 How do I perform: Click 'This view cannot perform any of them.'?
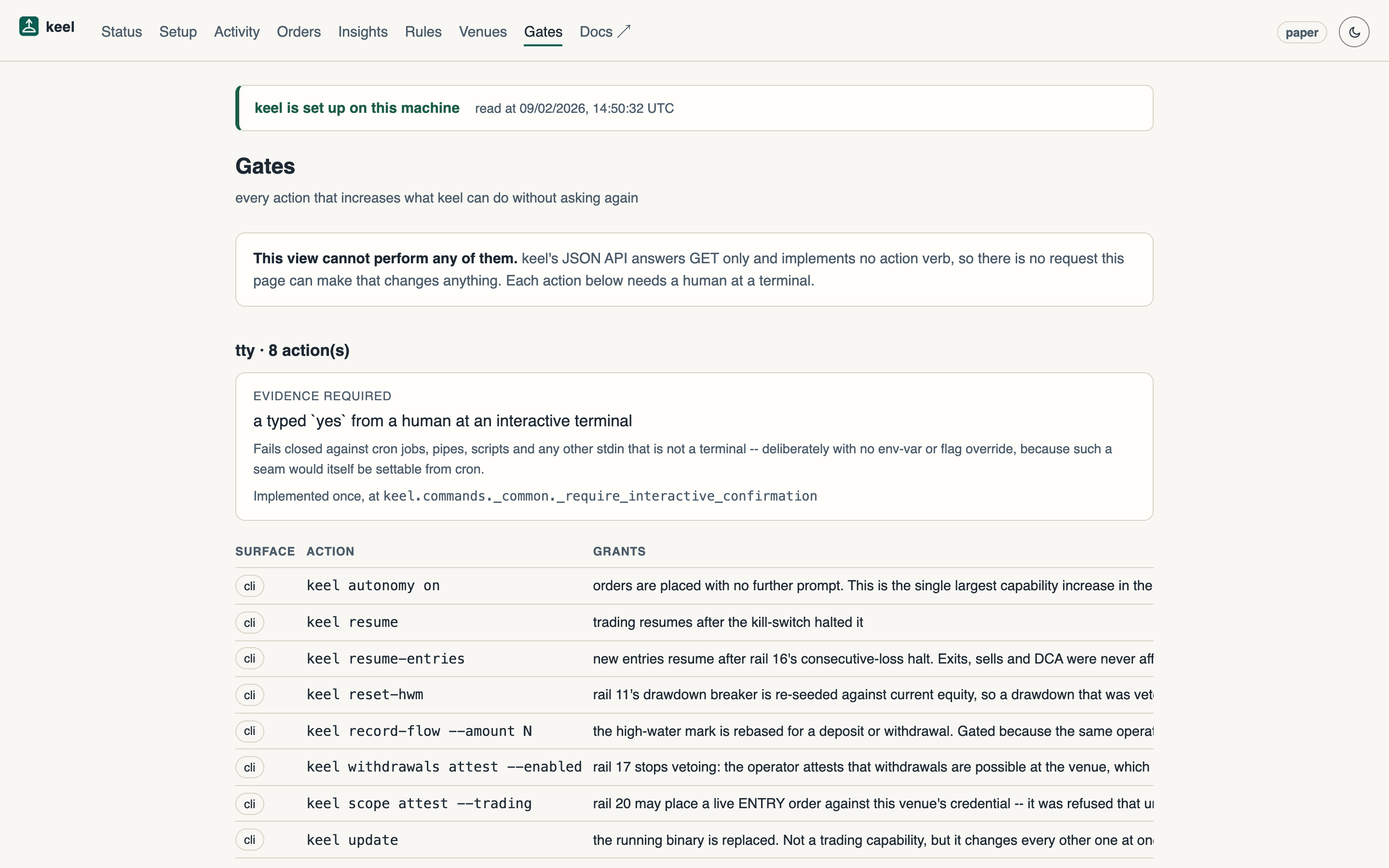tap(385, 258)
